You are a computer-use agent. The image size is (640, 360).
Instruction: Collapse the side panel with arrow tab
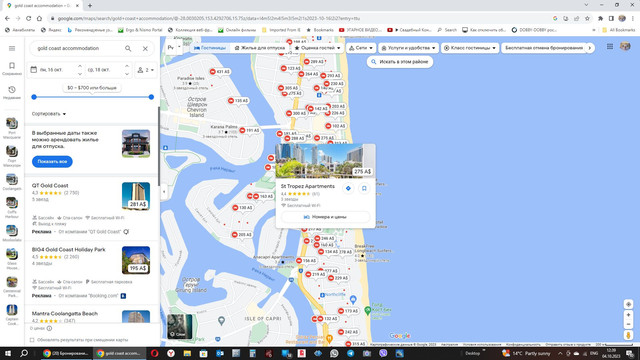click(164, 191)
